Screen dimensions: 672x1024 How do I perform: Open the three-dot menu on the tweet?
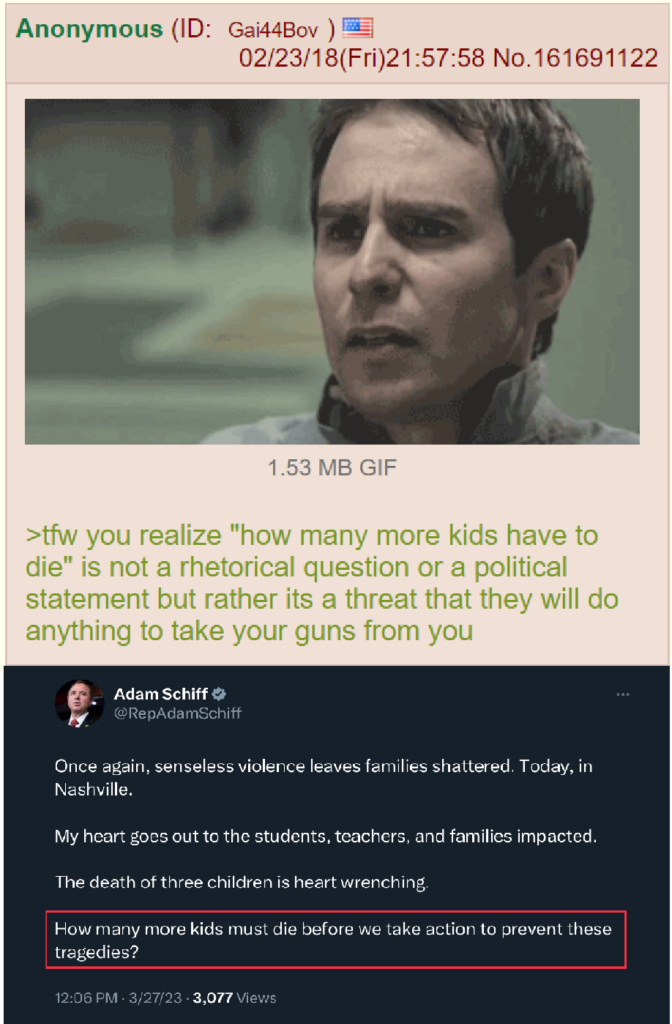[623, 694]
